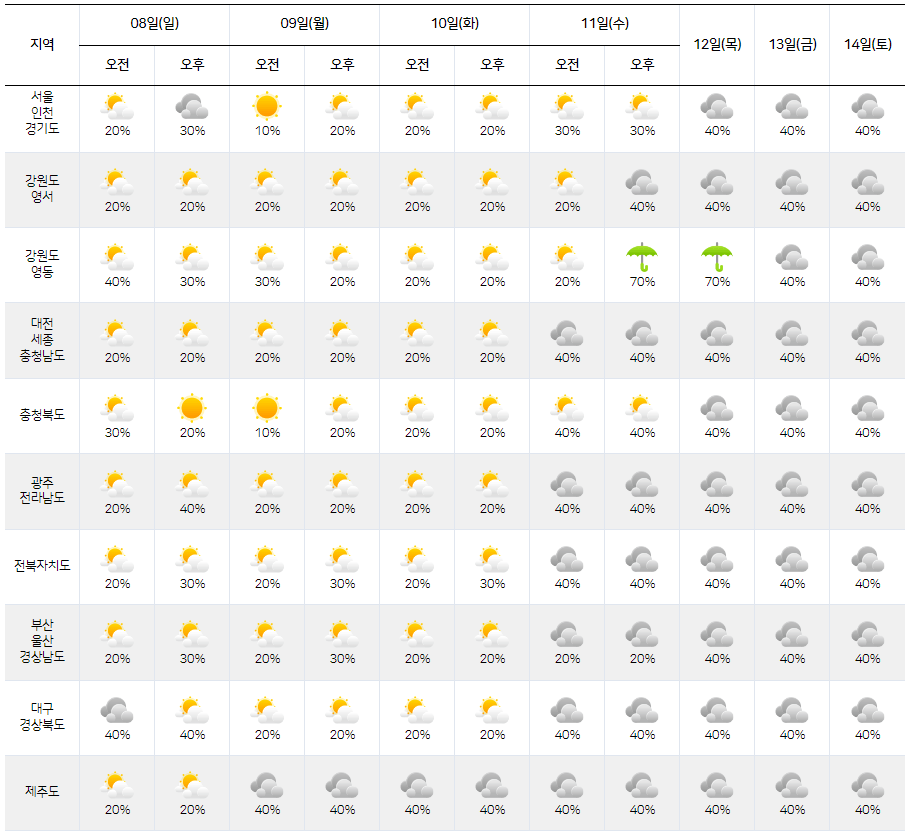Image resolution: width=911 pixels, height=840 pixels.
Task: Select the partly cloudy icon for 충청북도 11일 오후
Action: coord(642,408)
